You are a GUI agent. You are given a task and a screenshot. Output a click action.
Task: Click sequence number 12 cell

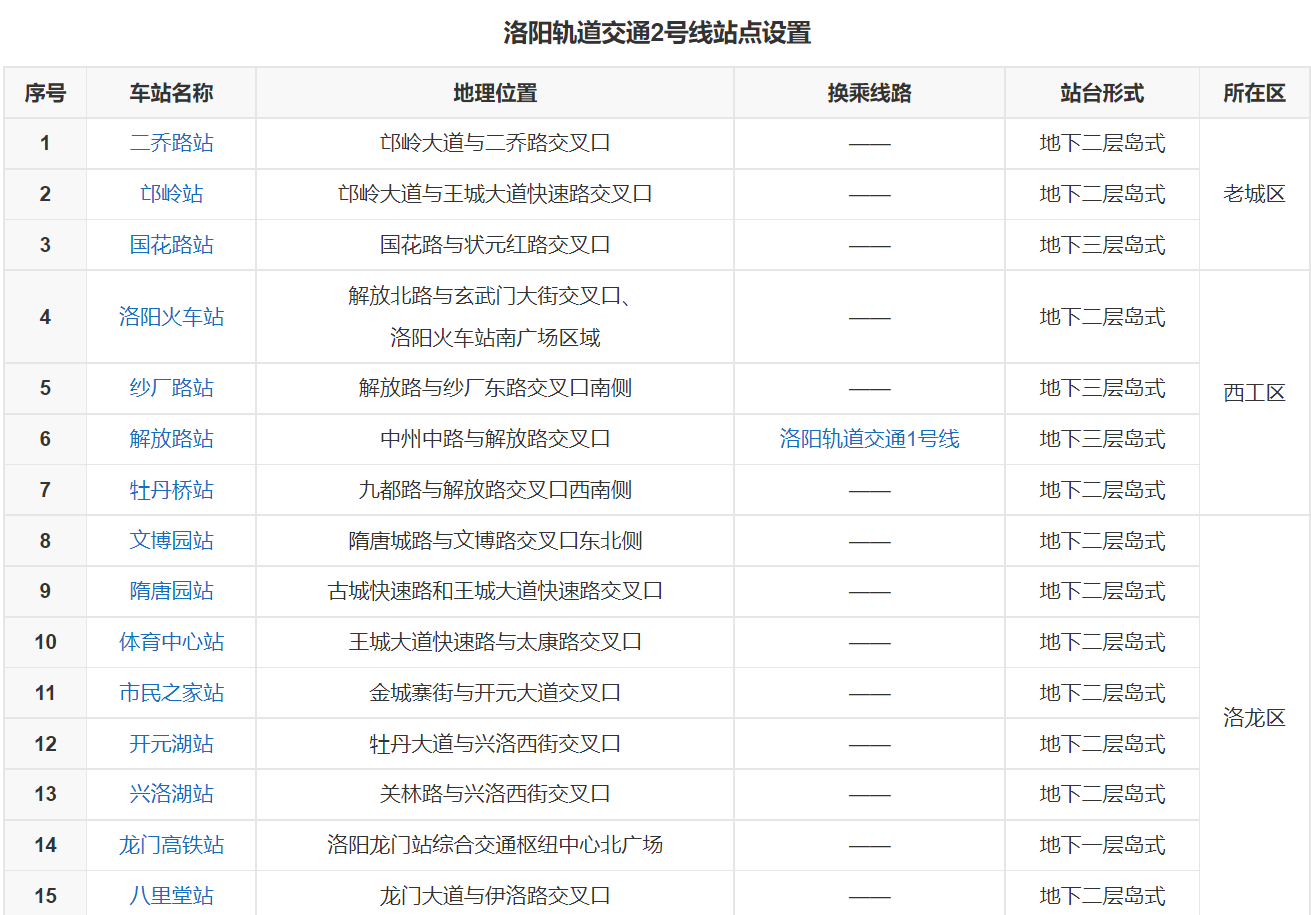[x=45, y=744]
